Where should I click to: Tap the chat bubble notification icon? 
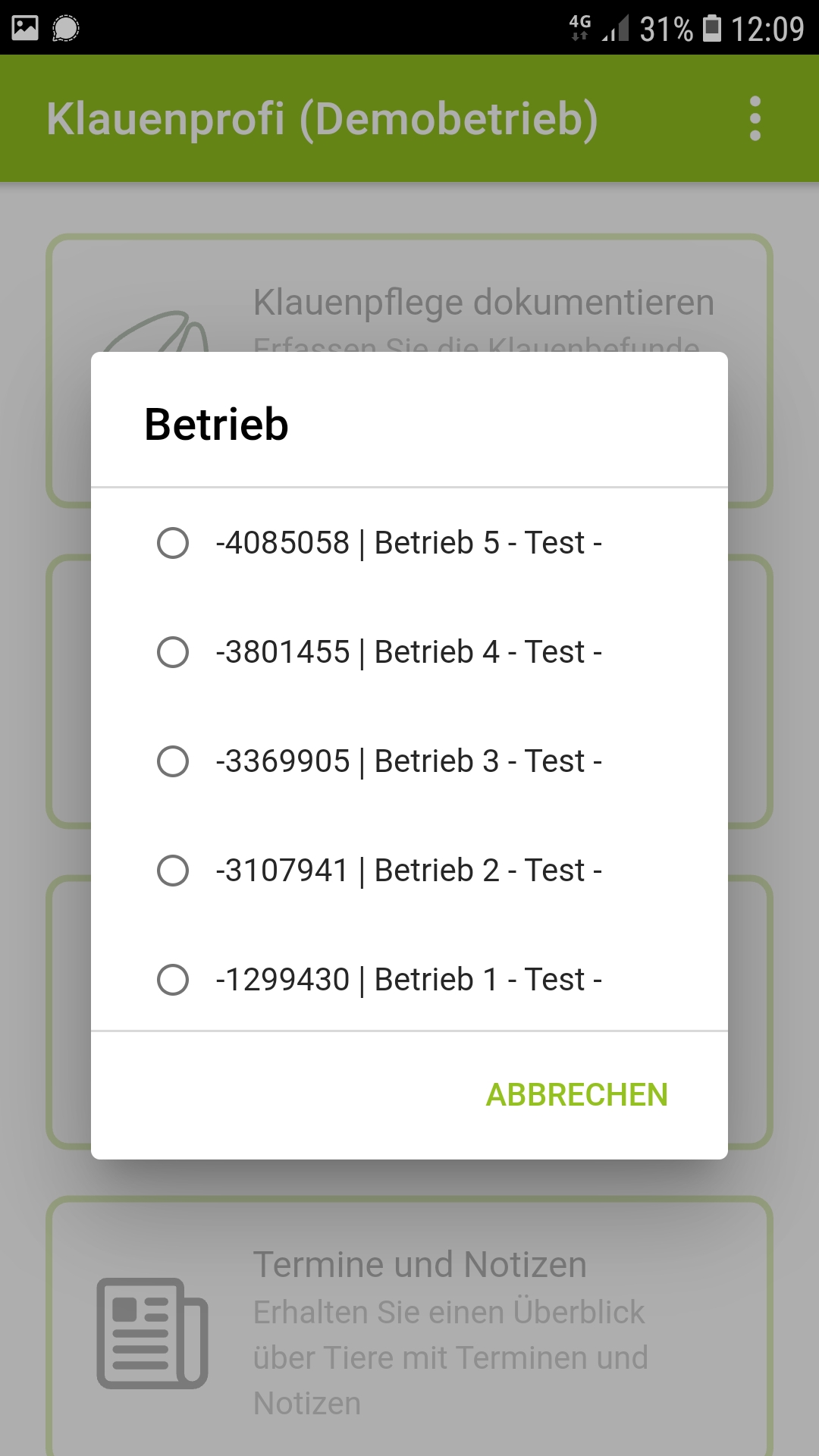point(66,28)
